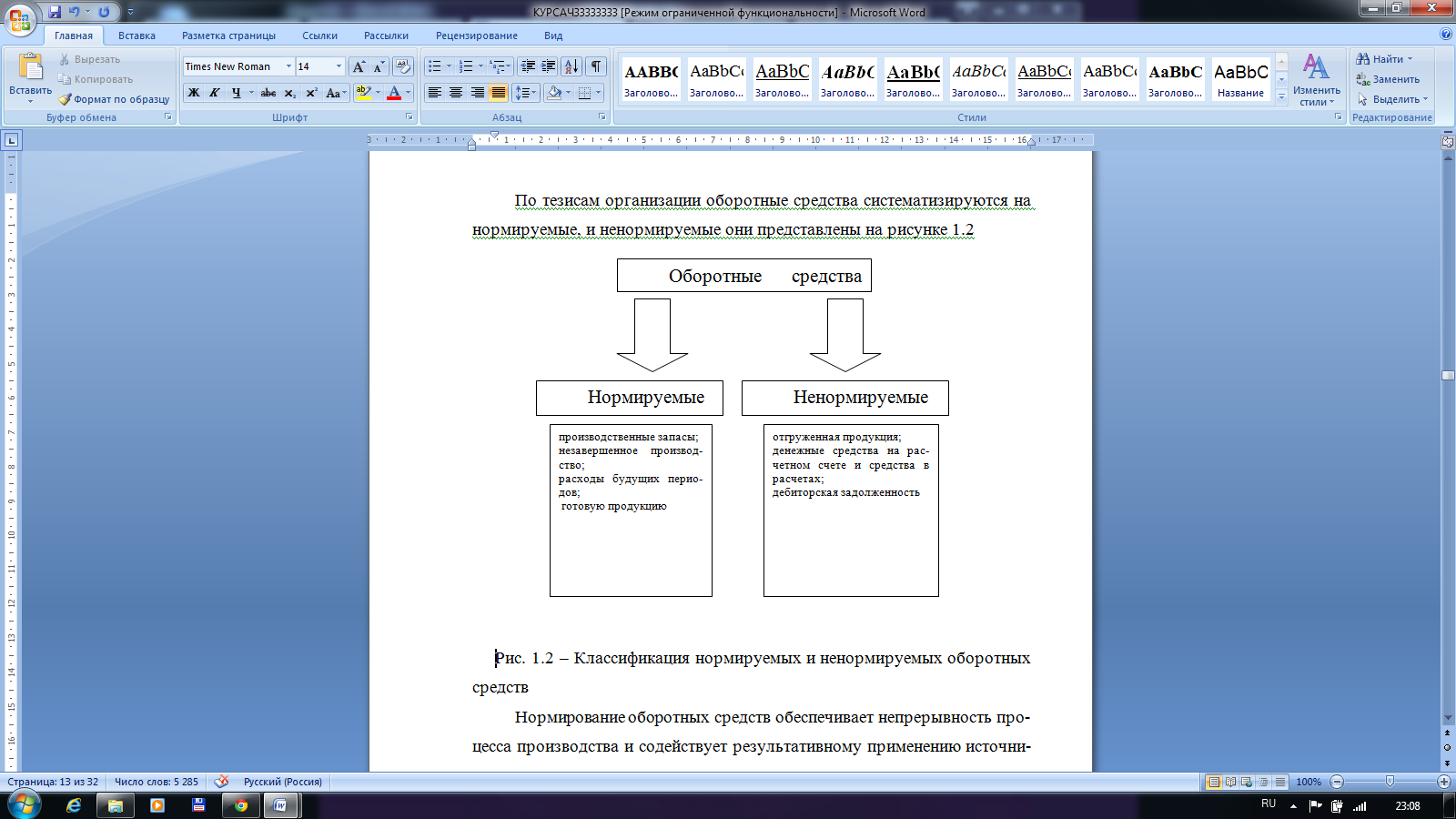The width and height of the screenshot is (1456, 819).
Task: Switch to the Ссылки tab
Action: (x=320, y=35)
